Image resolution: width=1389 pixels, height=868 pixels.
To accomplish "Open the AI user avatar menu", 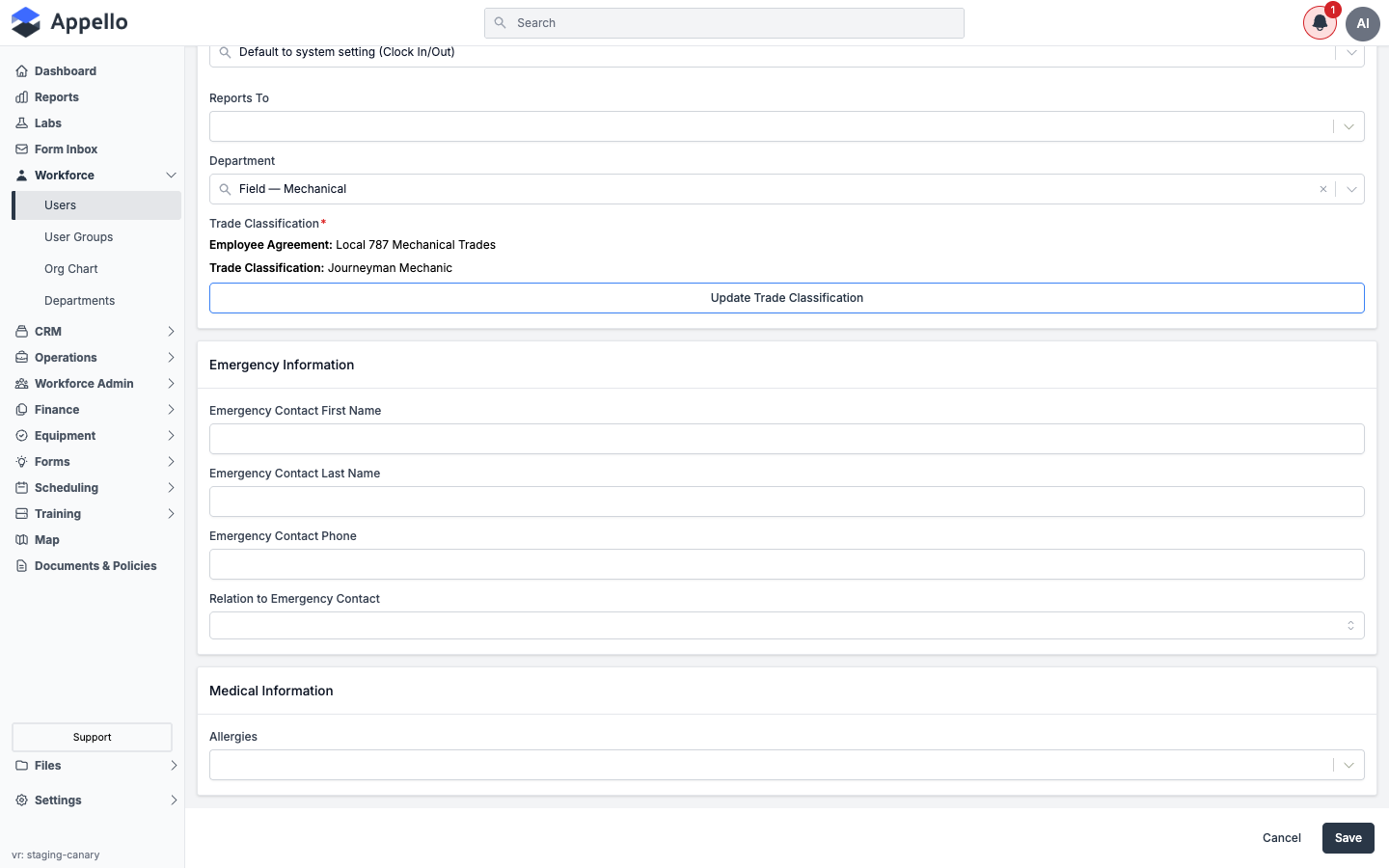I will click(x=1363, y=23).
